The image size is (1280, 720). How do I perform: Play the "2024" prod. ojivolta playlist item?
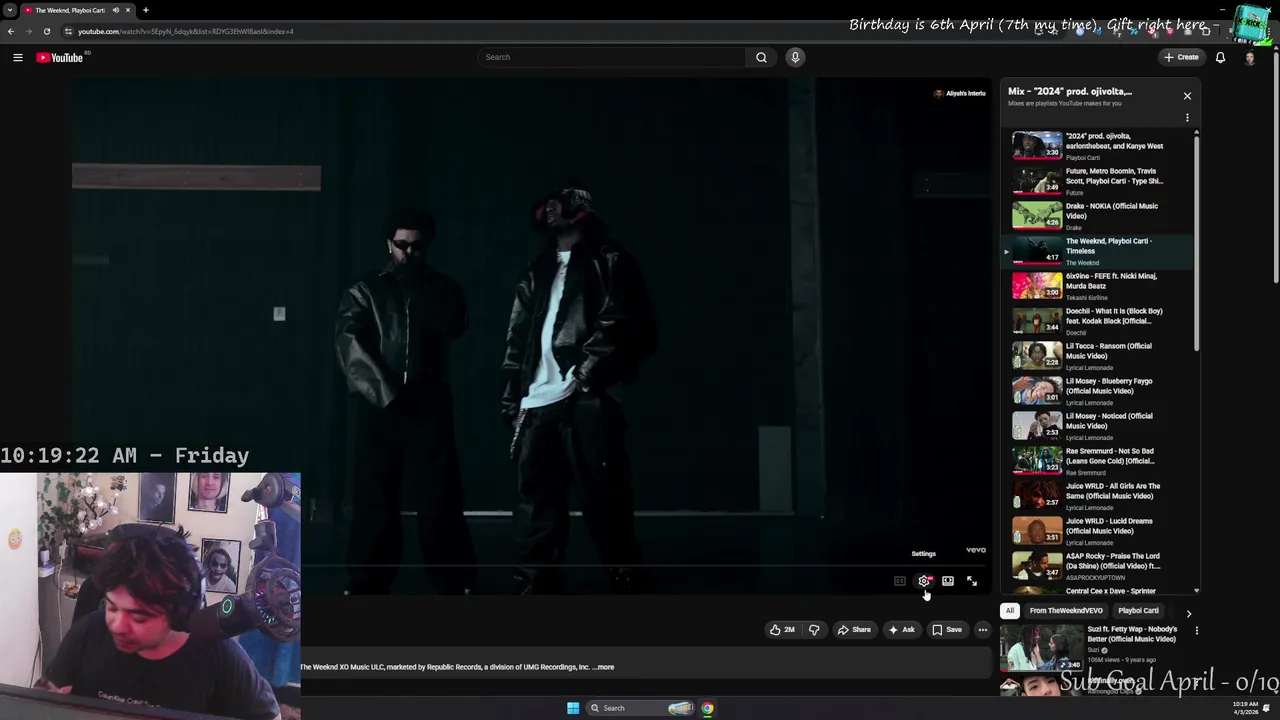click(1098, 146)
